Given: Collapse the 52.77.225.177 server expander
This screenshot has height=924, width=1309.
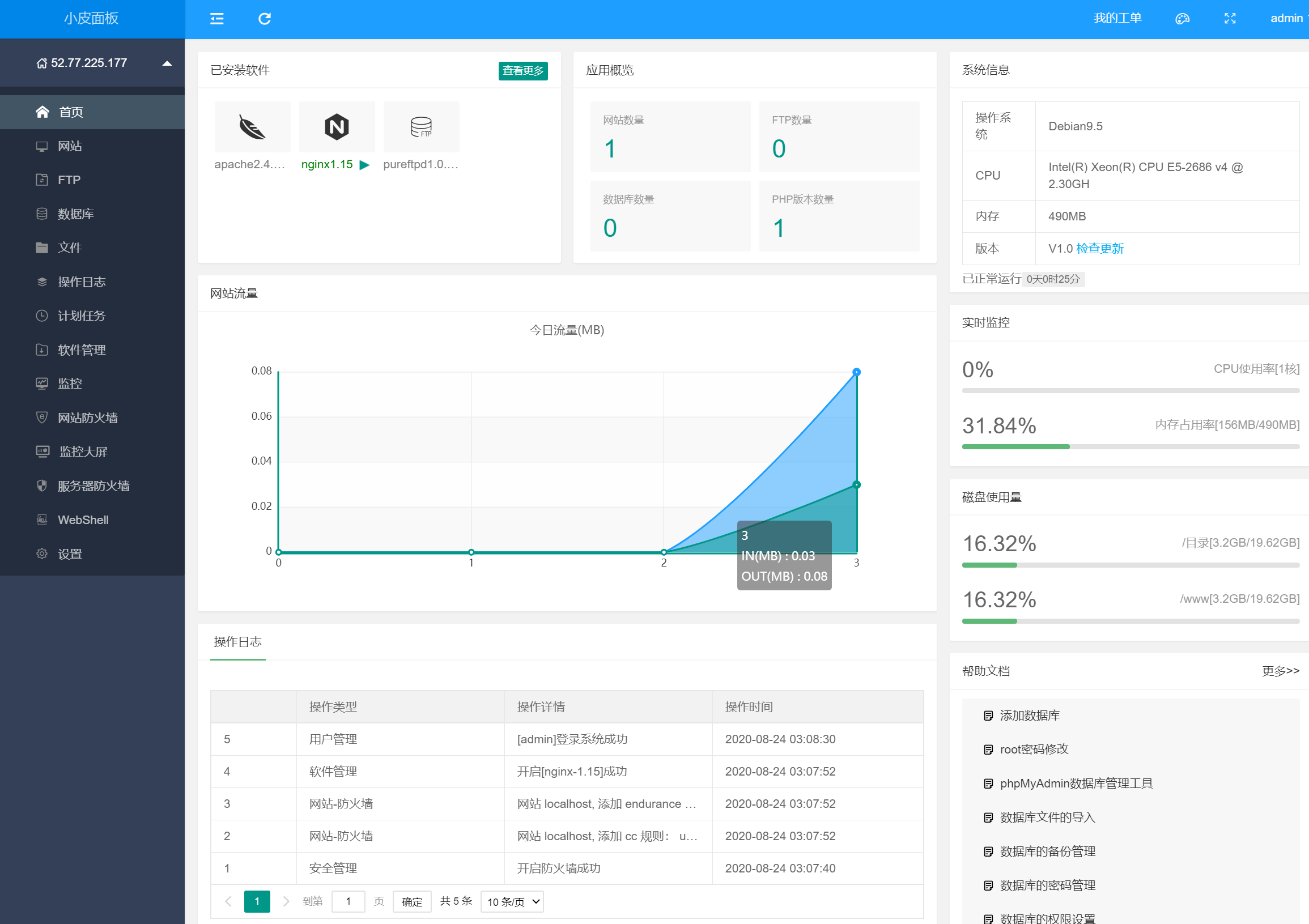Looking at the screenshot, I should [x=167, y=63].
